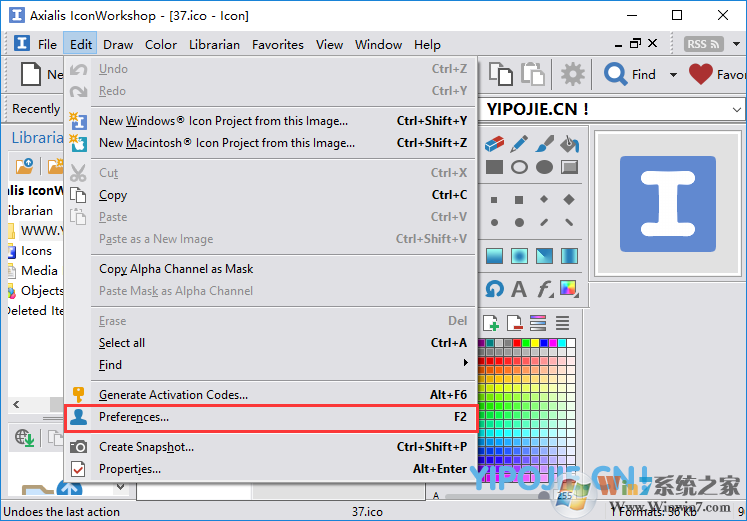Screen dimensions: 747x521
Task: Select the Eraser tool
Action: pyautogui.click(x=495, y=144)
